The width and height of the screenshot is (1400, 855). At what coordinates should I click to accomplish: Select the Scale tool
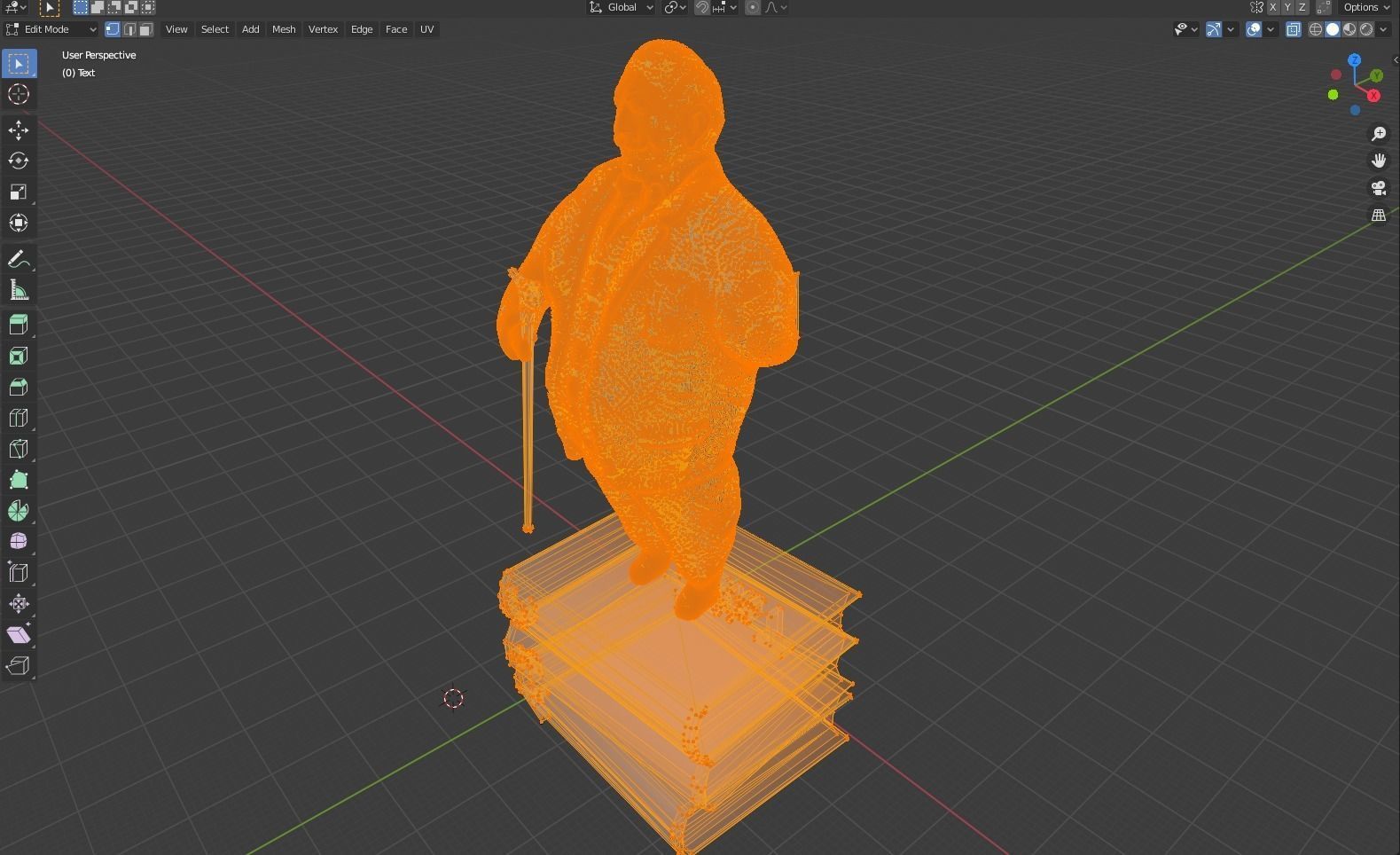pyautogui.click(x=19, y=192)
